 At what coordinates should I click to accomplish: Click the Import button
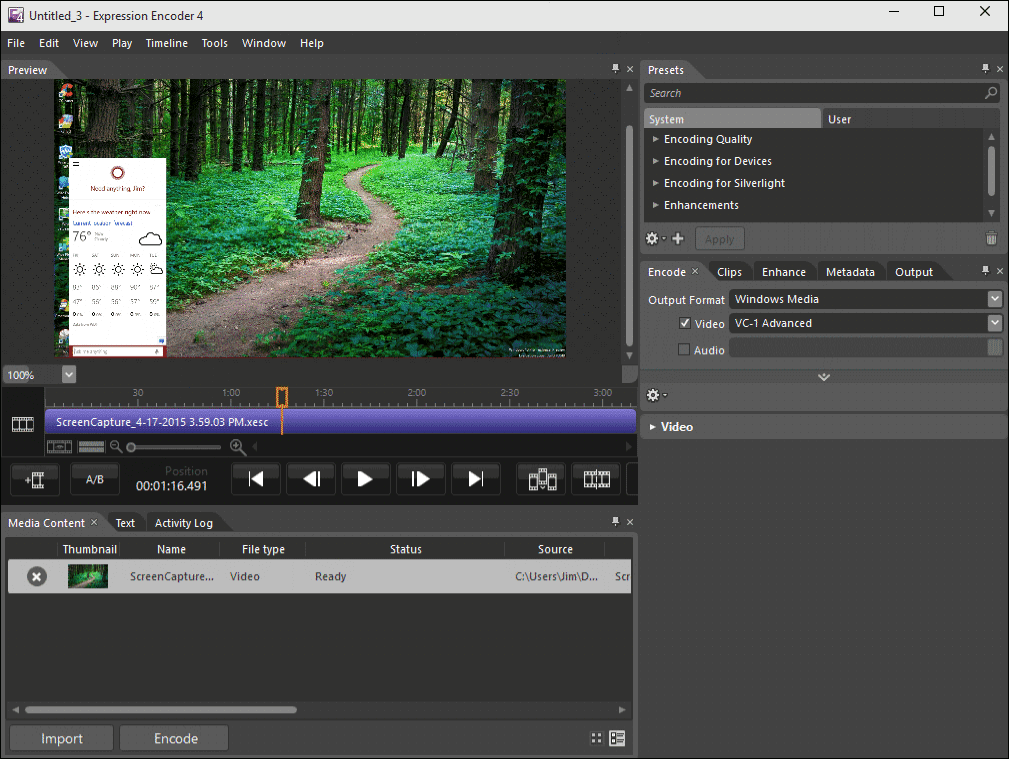(x=60, y=737)
